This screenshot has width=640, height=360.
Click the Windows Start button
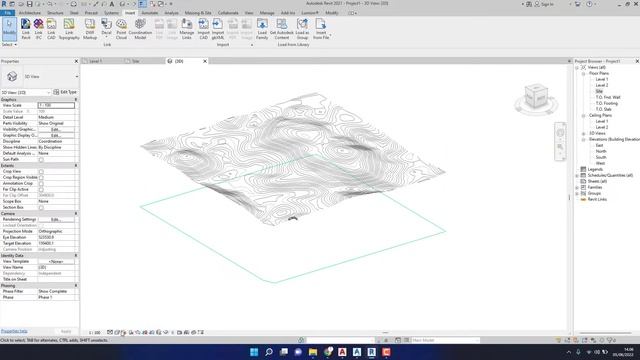click(254, 352)
